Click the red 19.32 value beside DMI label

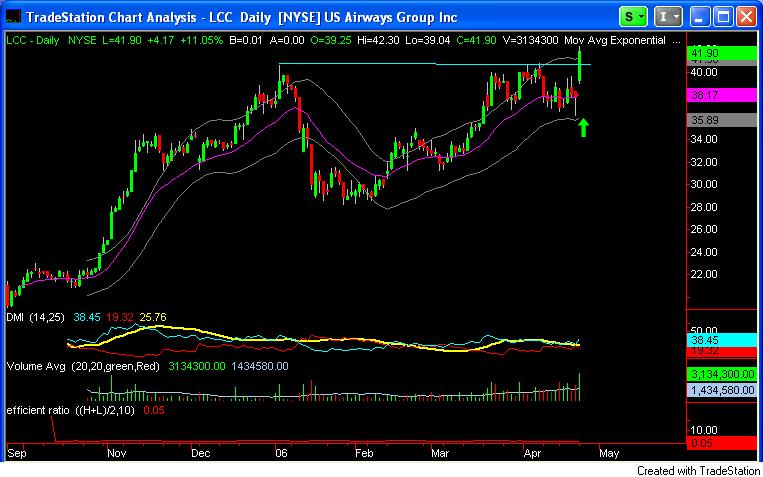(121, 317)
